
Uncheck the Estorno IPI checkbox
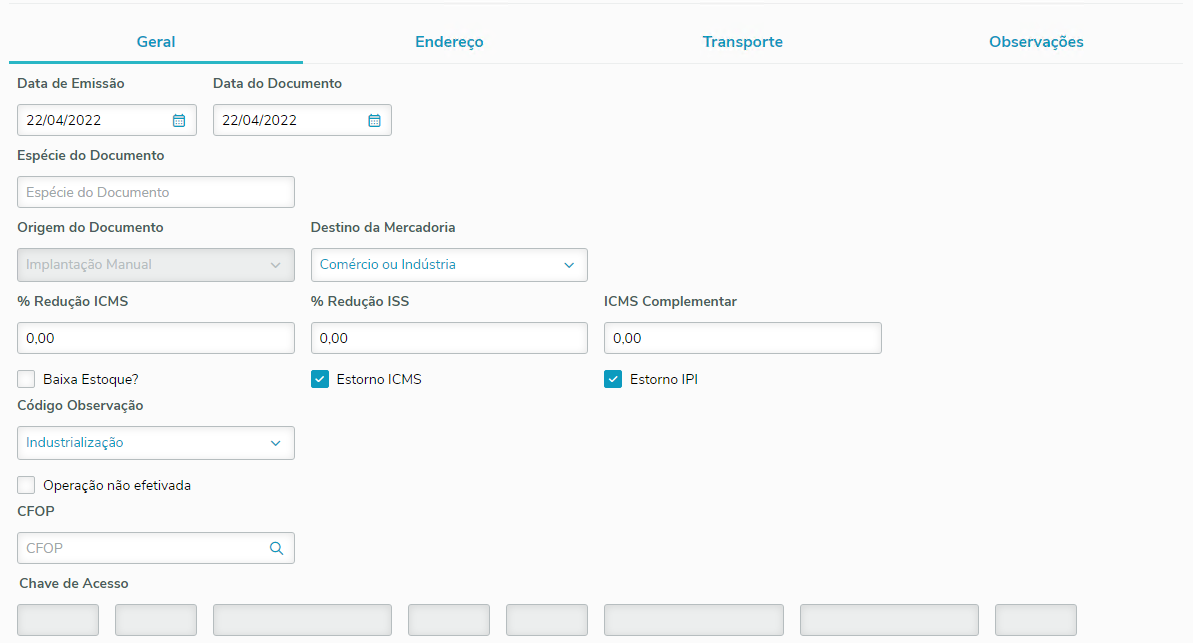[613, 379]
